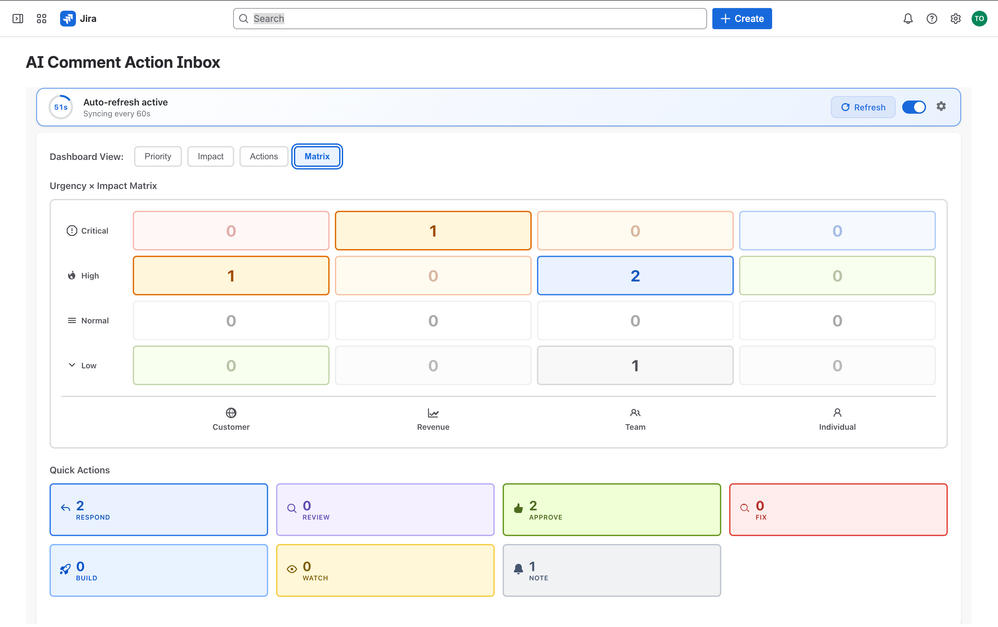Viewport: 998px width, 627px height.
Task: Click the Approve thumbs-up icon
Action: [x=518, y=508]
